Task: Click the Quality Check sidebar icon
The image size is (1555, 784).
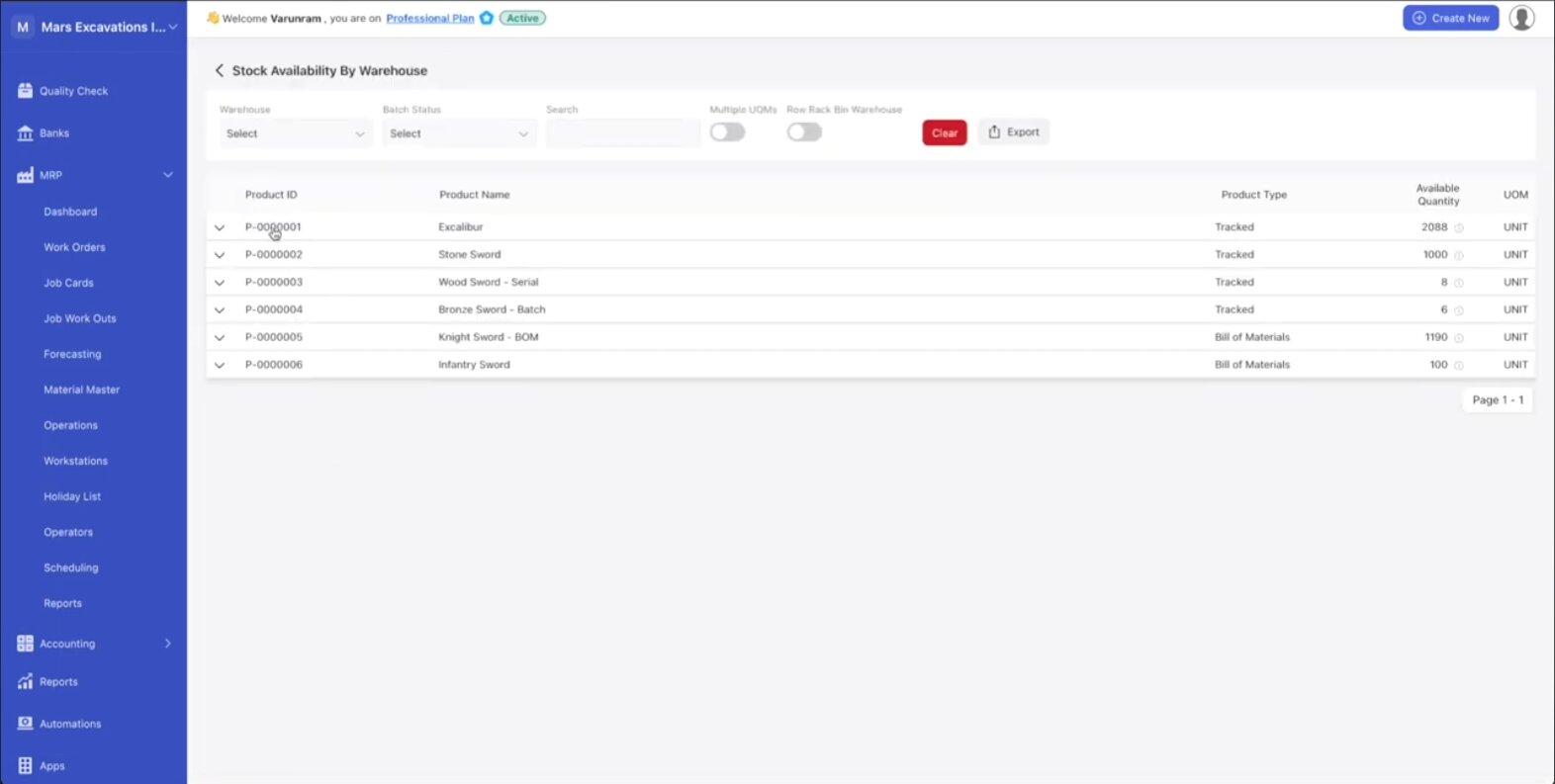Action: click(25, 91)
